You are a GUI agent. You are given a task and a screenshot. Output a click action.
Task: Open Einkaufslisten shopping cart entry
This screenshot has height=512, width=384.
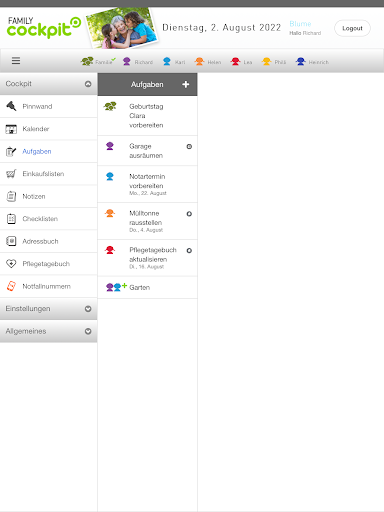(49, 174)
